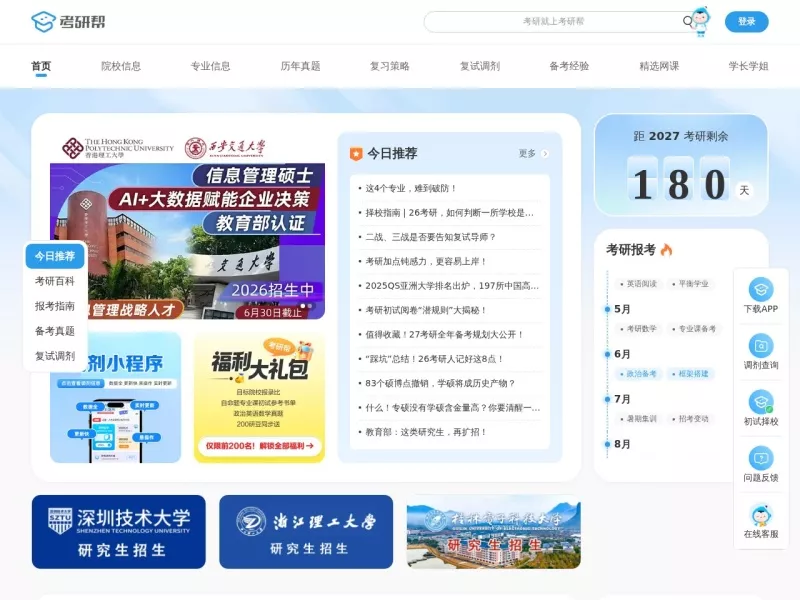Click the 政治备考 tag
This screenshot has height=600, width=800.
[638, 373]
